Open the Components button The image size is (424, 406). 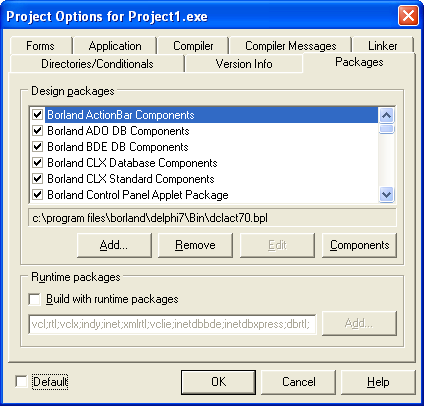(359, 245)
